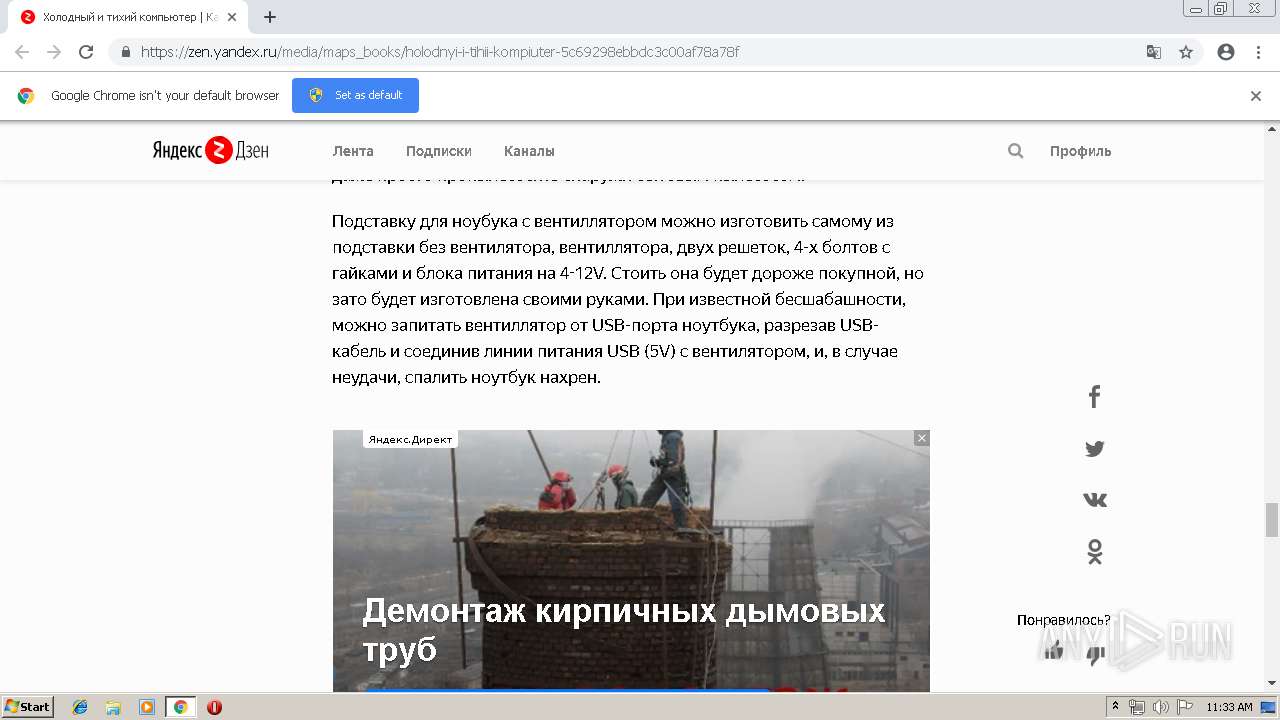Dismiss the default browser infobar
This screenshot has width=1280, height=720.
pos(1256,96)
